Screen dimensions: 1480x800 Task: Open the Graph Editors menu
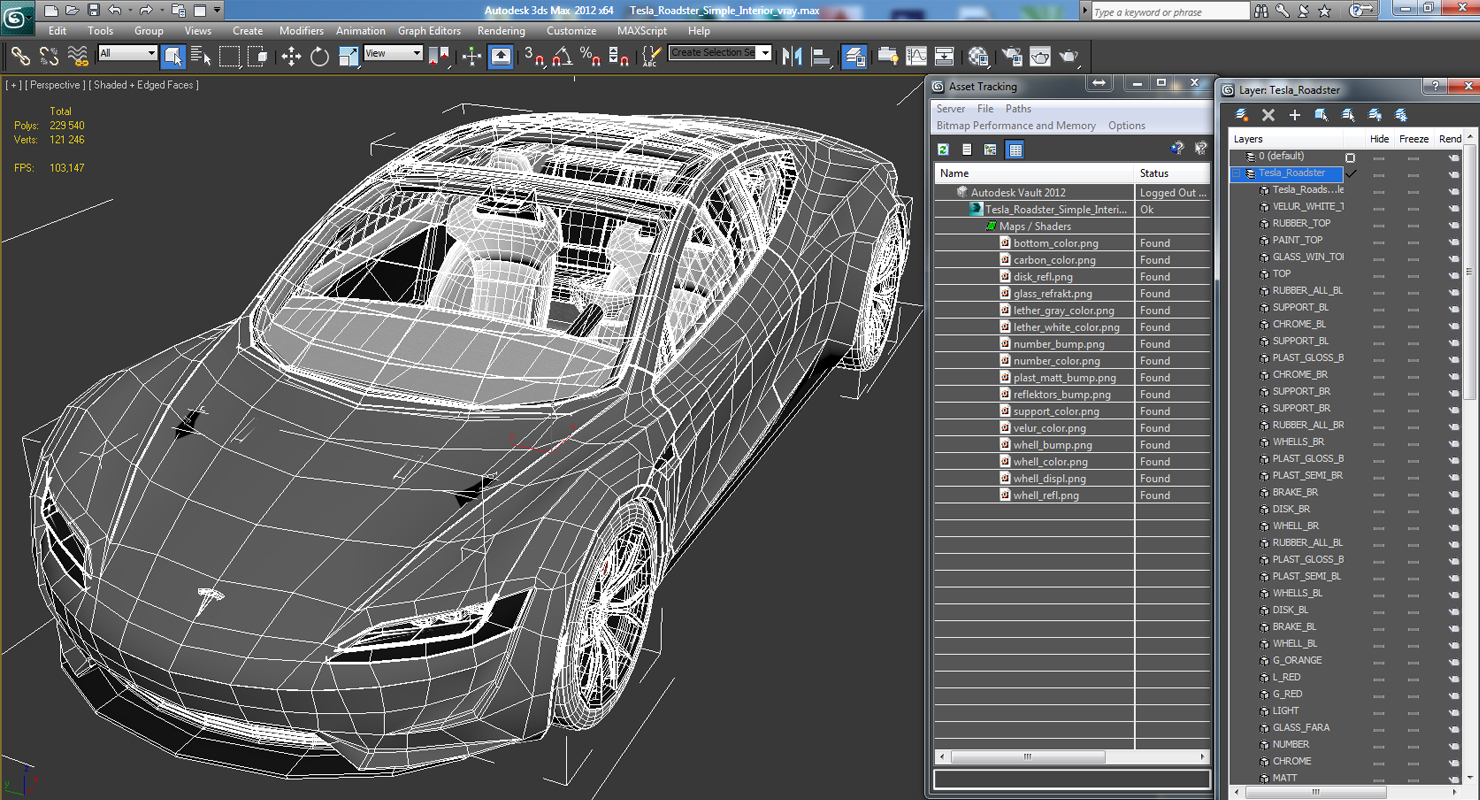(x=429, y=31)
